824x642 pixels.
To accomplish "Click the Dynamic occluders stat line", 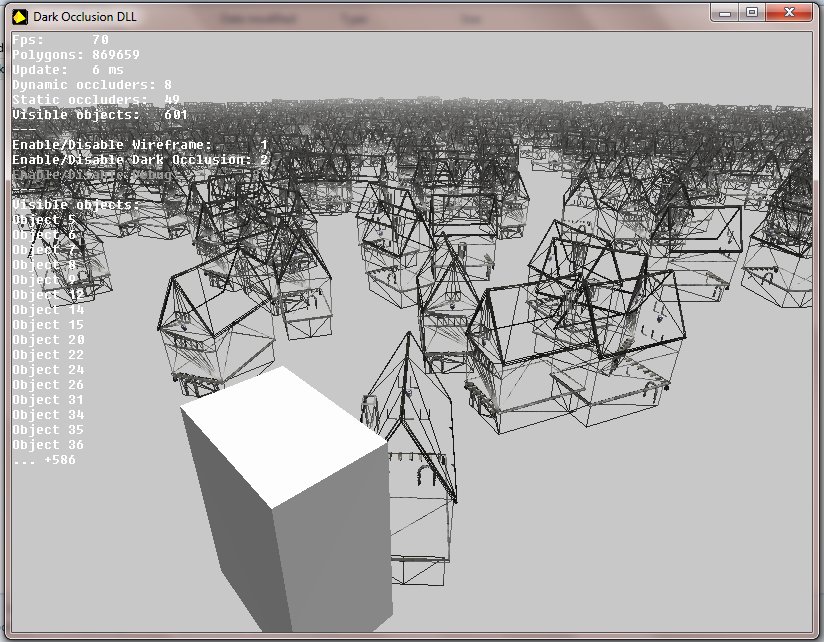I will tap(92, 85).
